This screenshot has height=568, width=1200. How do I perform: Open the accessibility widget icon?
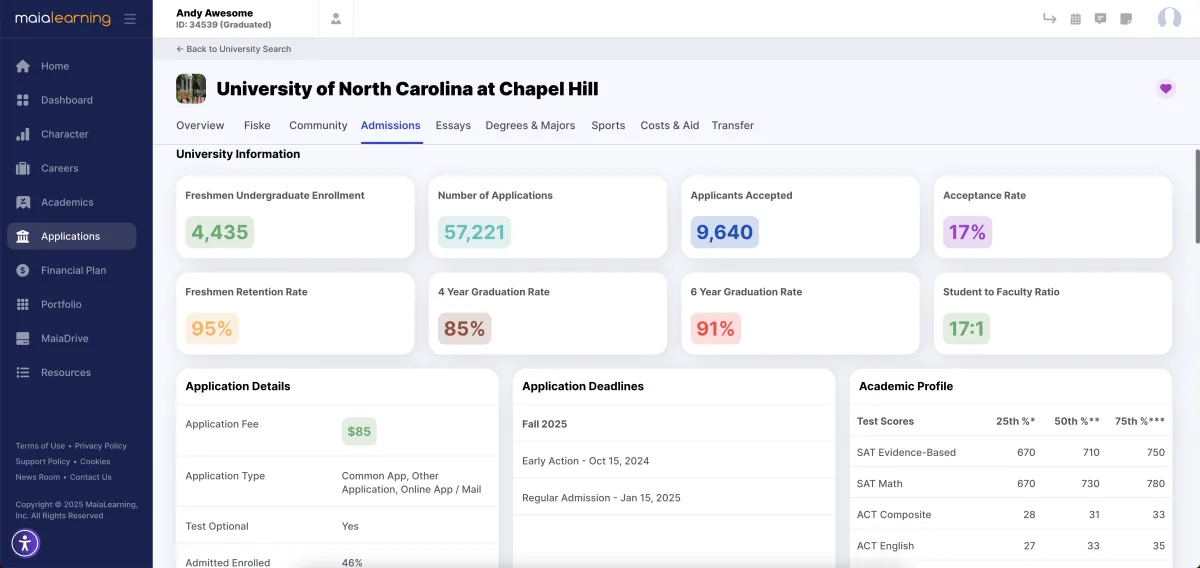point(25,543)
